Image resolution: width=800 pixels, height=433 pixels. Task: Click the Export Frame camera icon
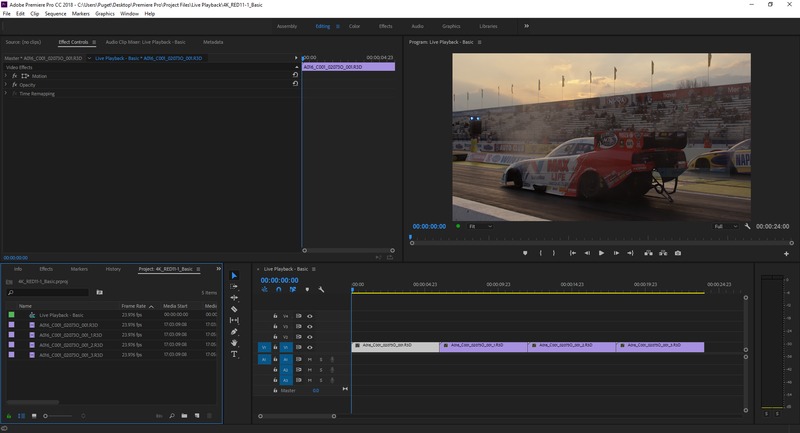pyautogui.click(x=678, y=253)
